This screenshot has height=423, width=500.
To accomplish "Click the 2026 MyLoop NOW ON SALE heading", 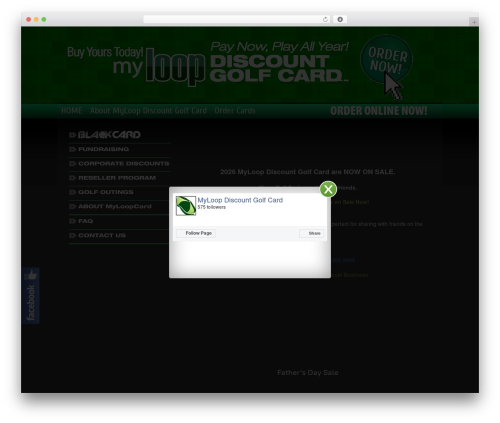I will pos(307,172).
